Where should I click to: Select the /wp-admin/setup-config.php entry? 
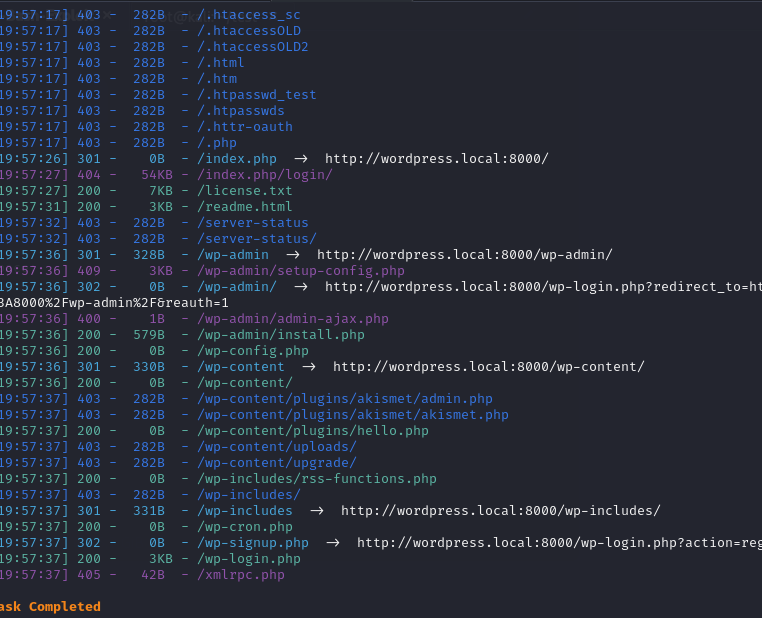301,271
